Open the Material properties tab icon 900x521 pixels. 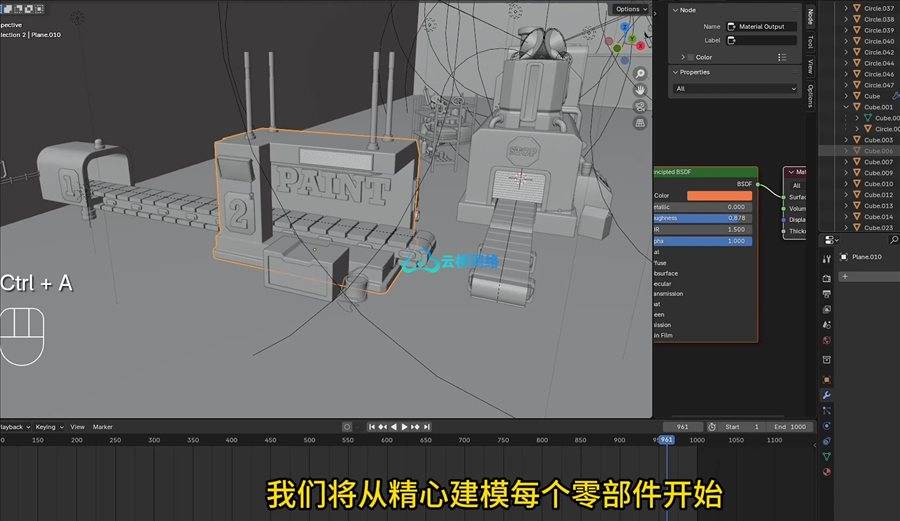point(827,472)
